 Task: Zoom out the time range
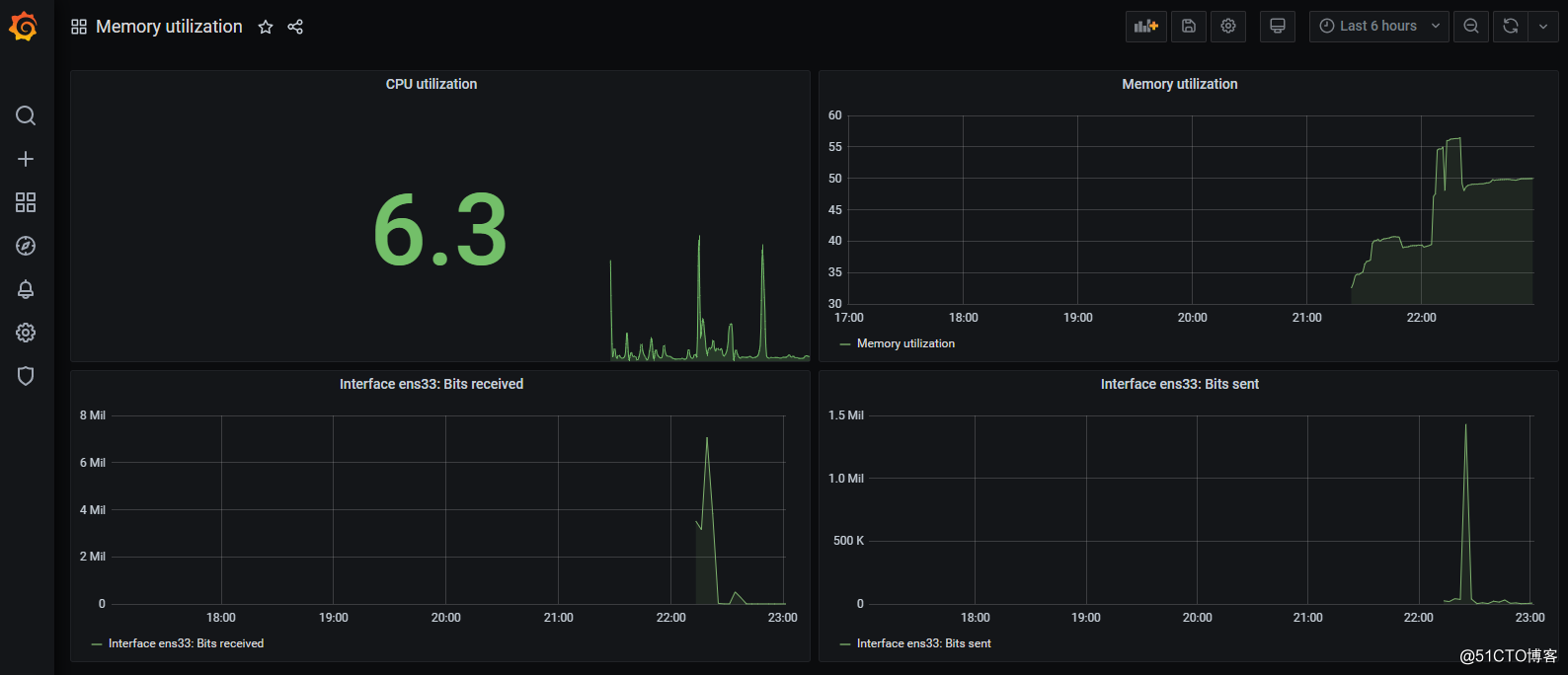coord(1471,27)
